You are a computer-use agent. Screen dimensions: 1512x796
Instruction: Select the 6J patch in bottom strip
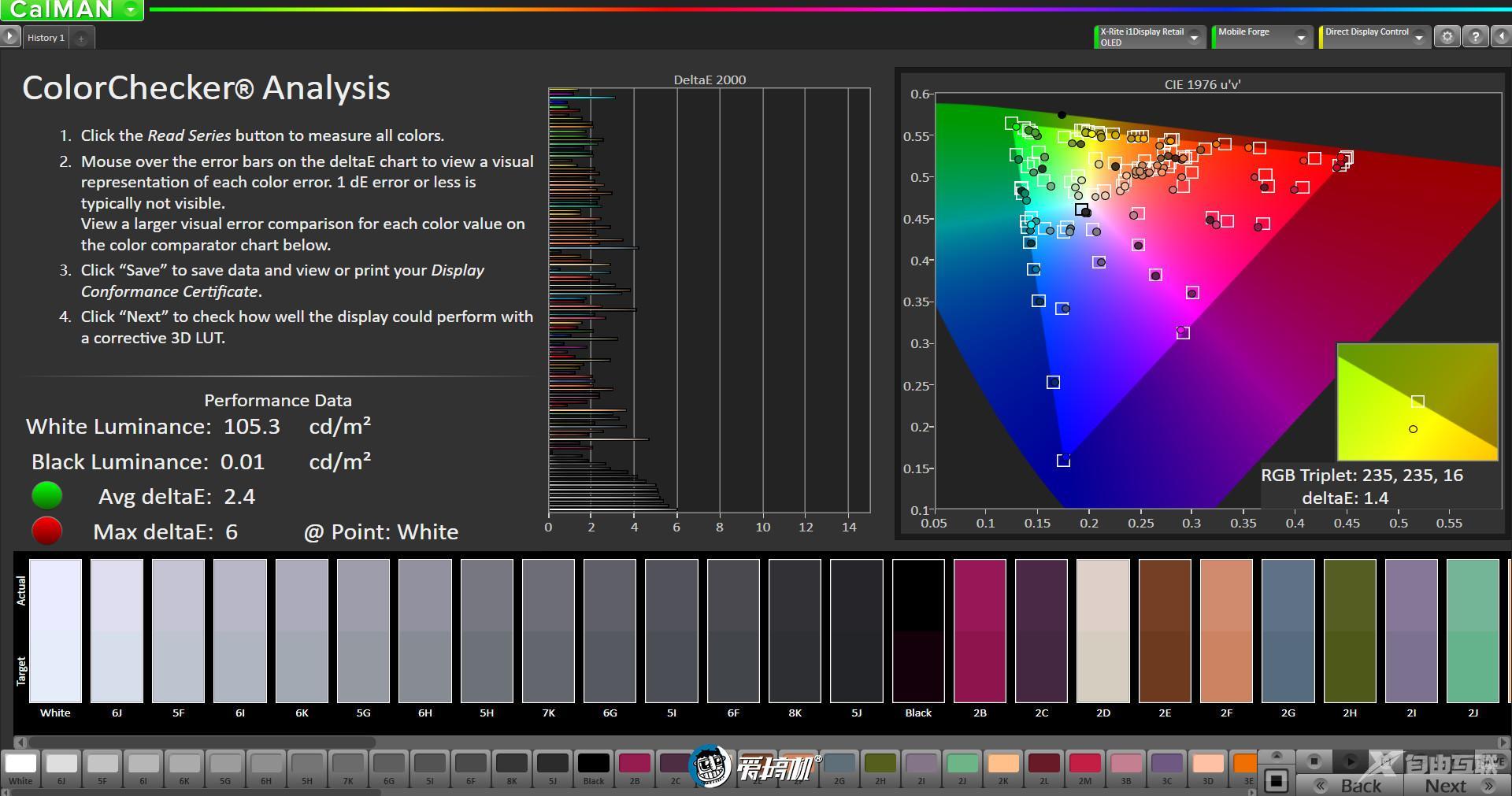tap(61, 768)
